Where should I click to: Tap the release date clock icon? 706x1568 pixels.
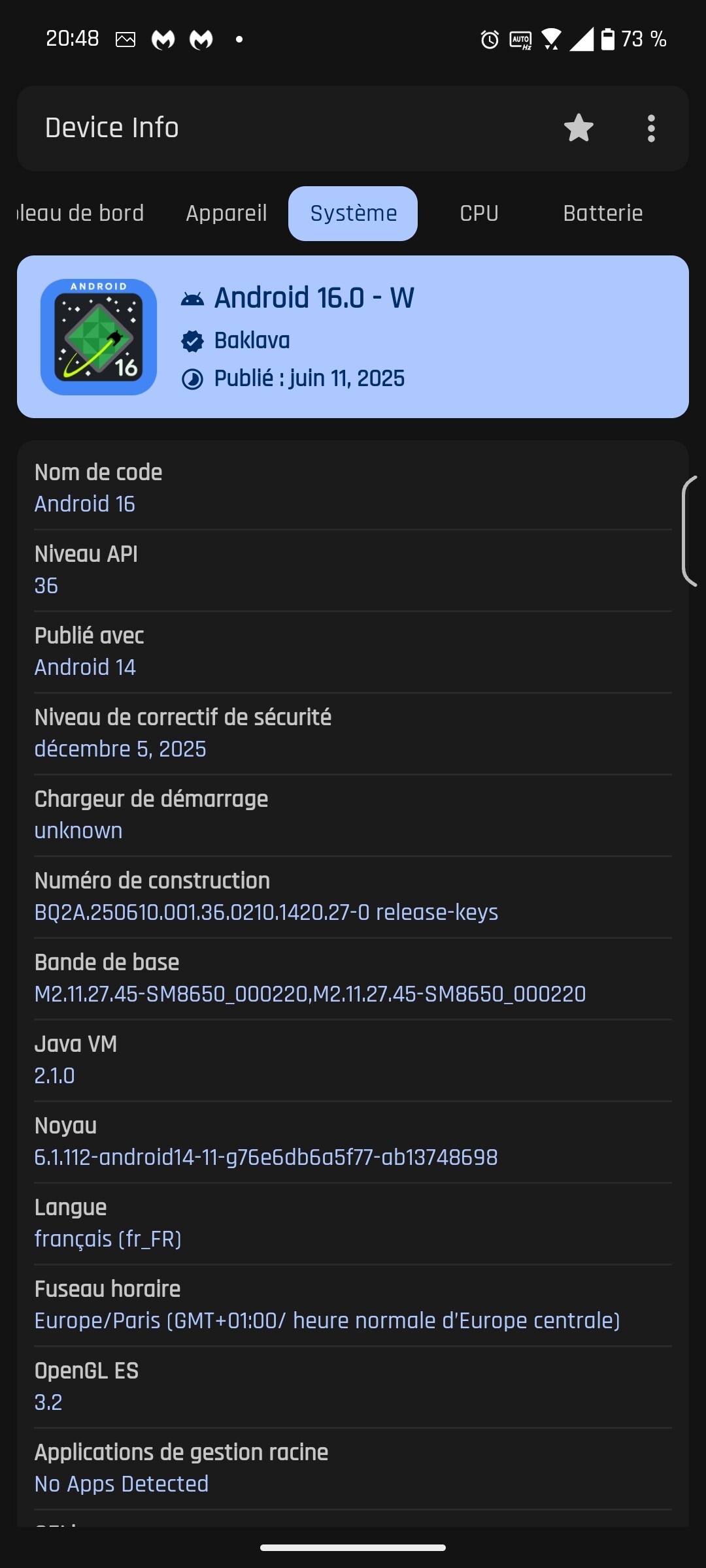[192, 380]
